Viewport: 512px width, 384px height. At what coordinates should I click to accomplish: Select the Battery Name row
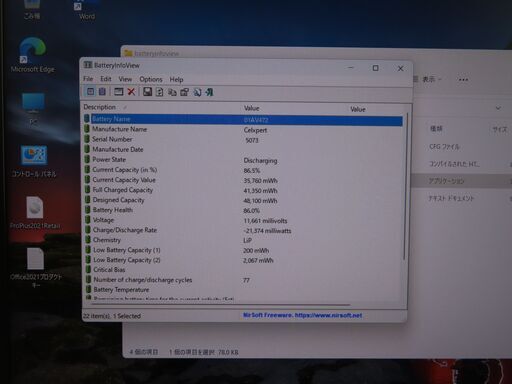tap(243, 119)
